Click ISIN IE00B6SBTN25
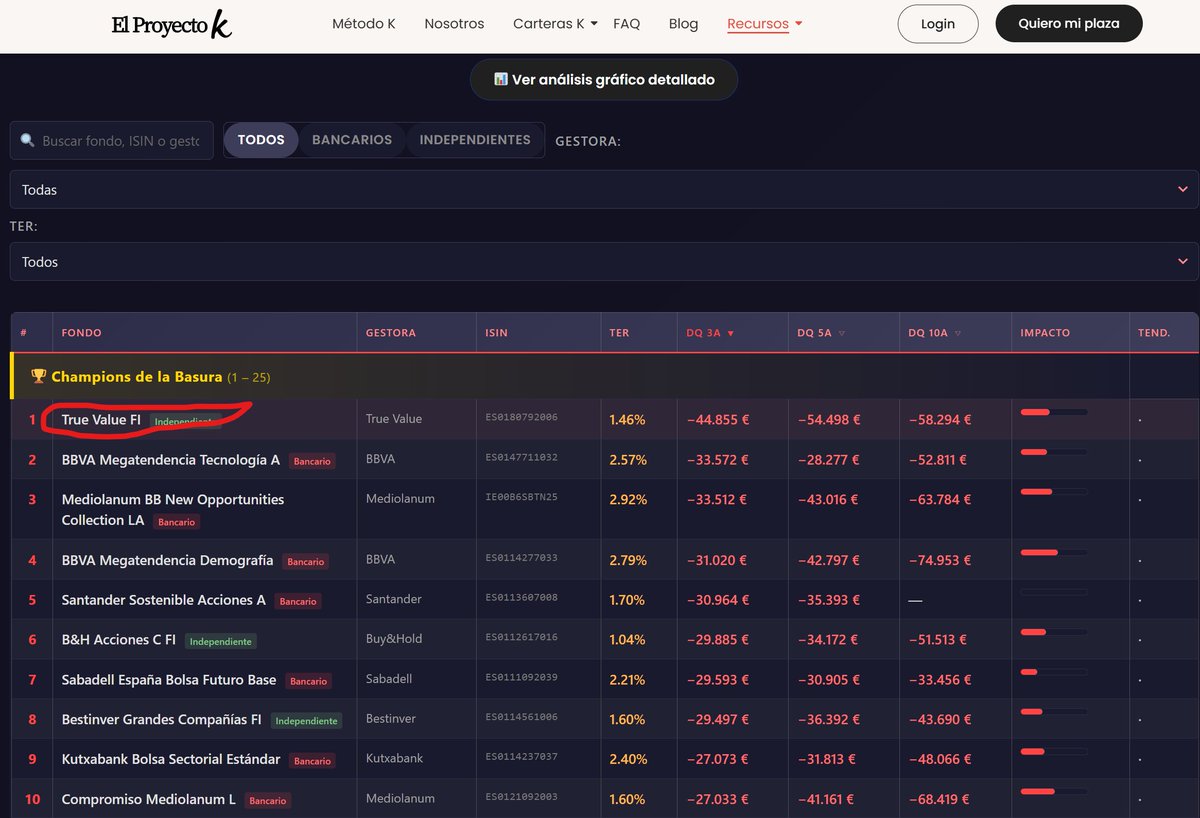This screenshot has height=818, width=1200. point(522,497)
